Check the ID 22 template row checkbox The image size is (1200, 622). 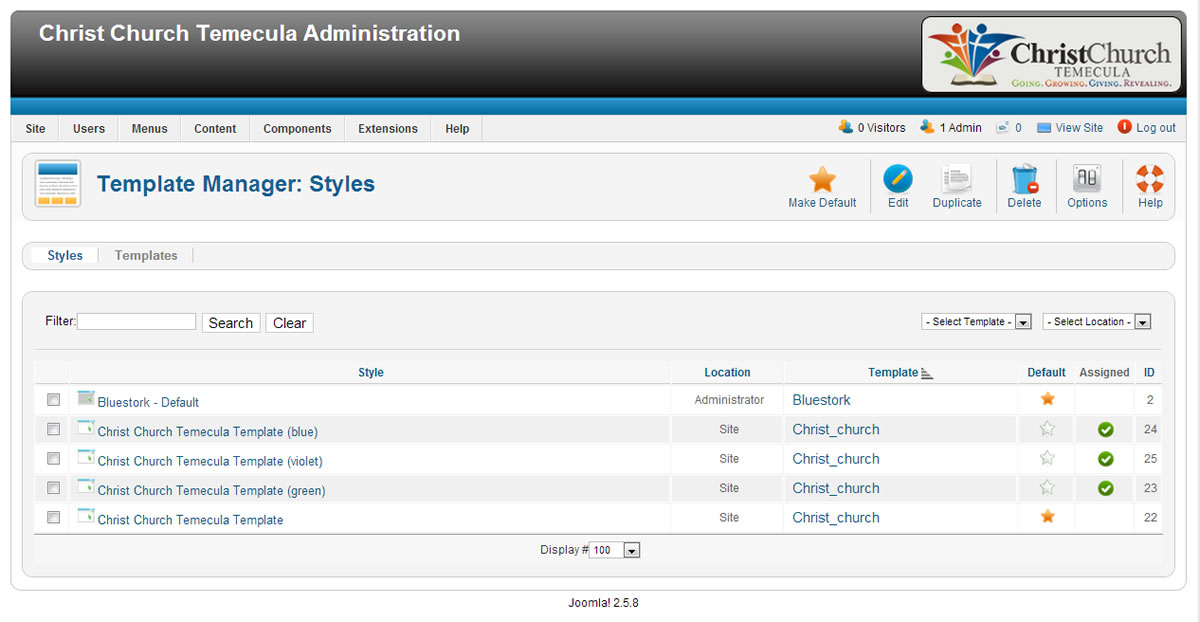(53, 517)
